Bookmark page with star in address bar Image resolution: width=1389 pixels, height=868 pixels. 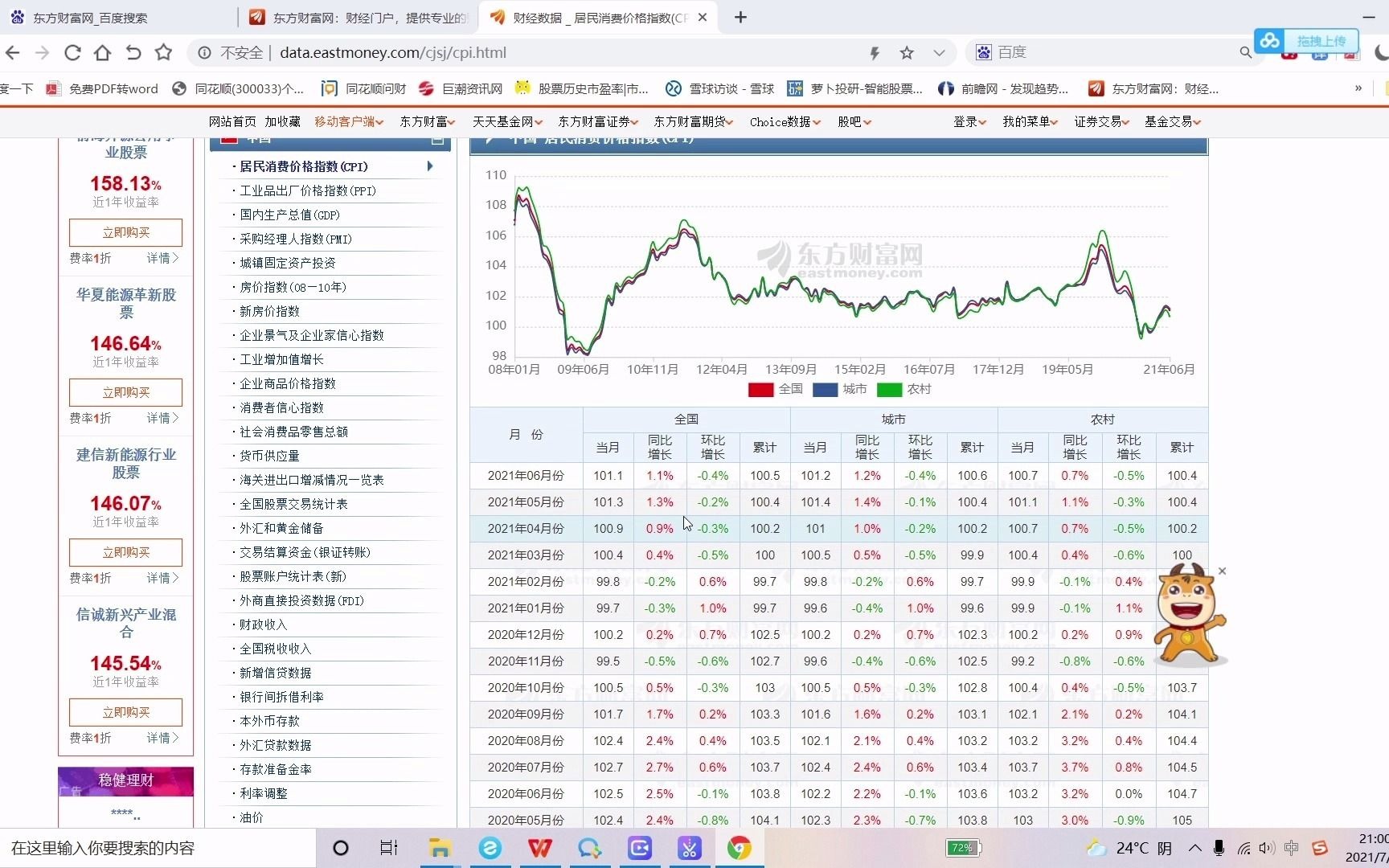click(x=907, y=53)
